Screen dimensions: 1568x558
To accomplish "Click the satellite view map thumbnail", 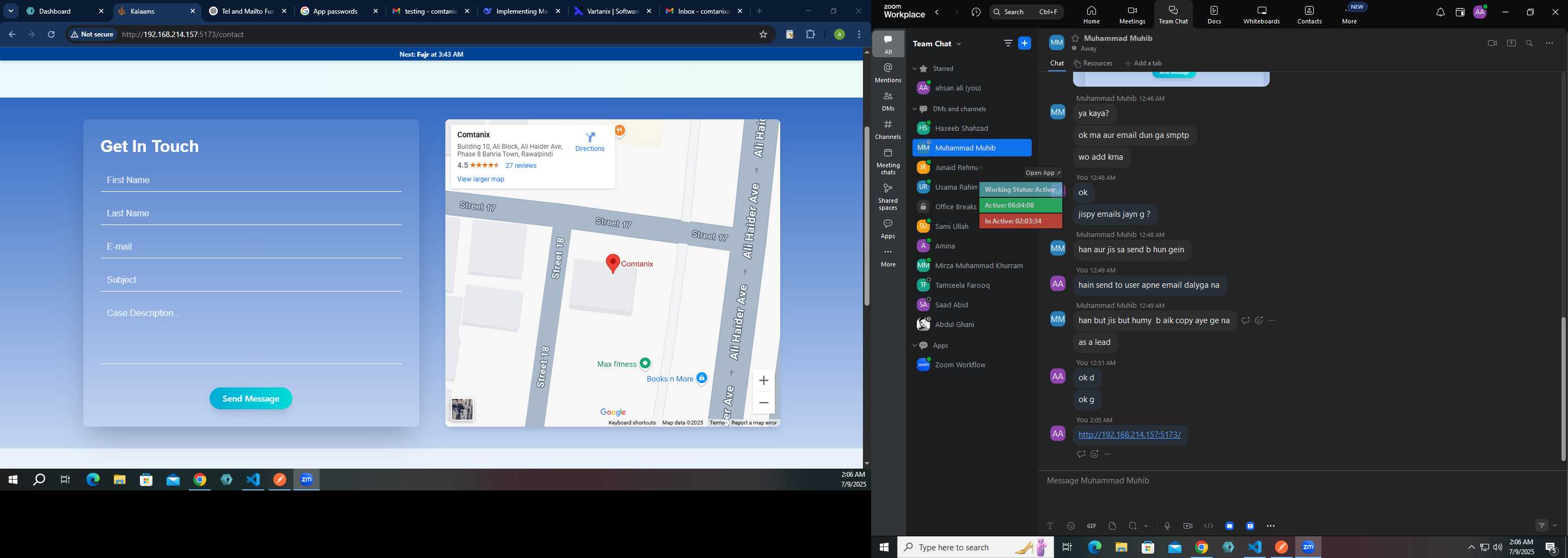I will (462, 409).
